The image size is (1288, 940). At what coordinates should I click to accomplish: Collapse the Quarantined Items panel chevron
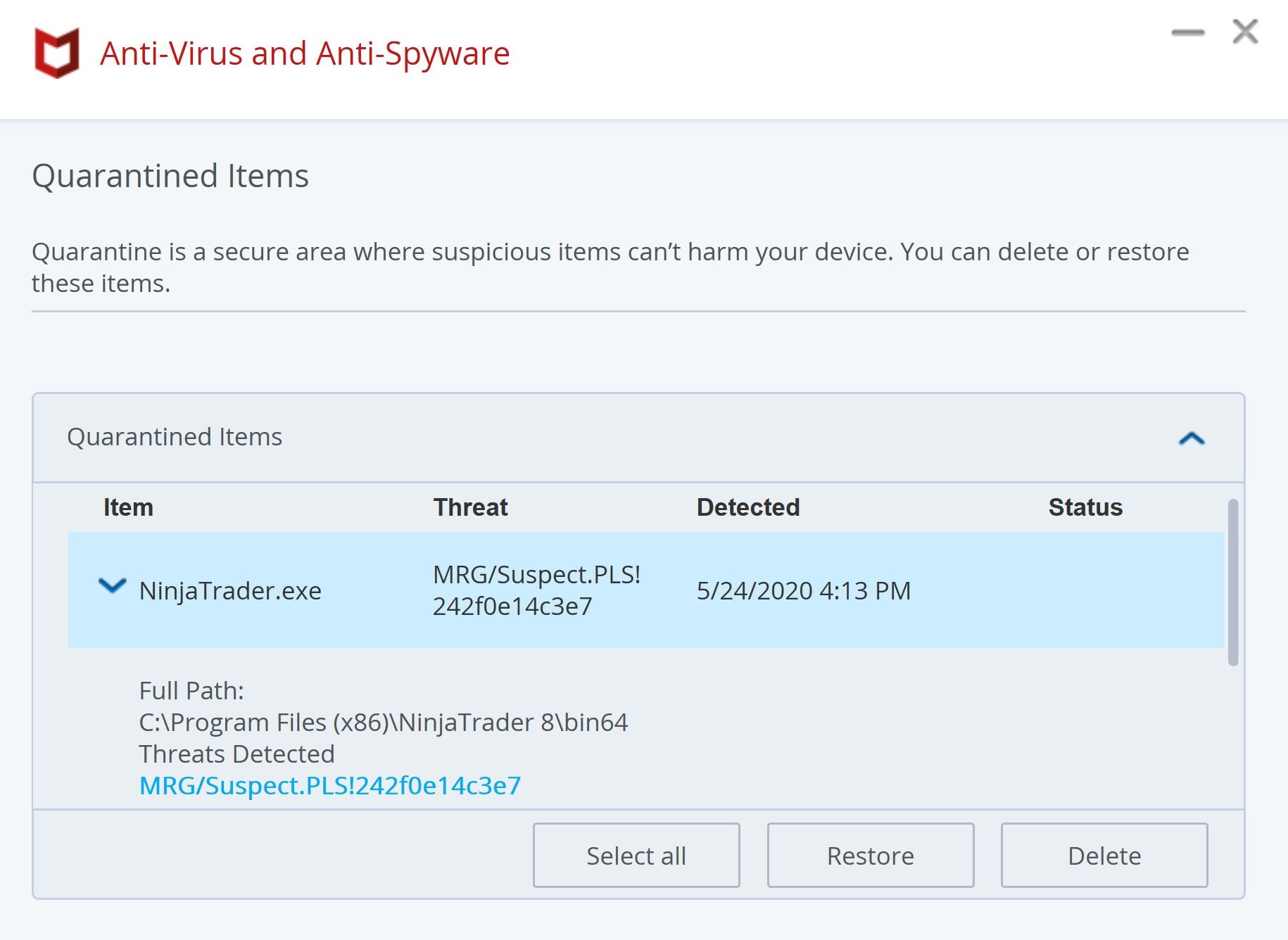[1192, 438]
